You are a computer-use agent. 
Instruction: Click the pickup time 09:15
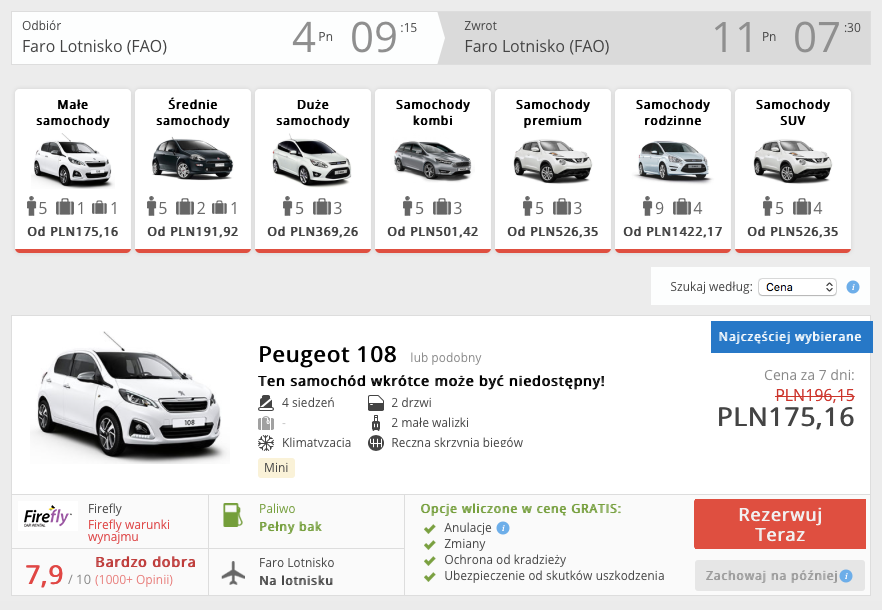click(384, 38)
